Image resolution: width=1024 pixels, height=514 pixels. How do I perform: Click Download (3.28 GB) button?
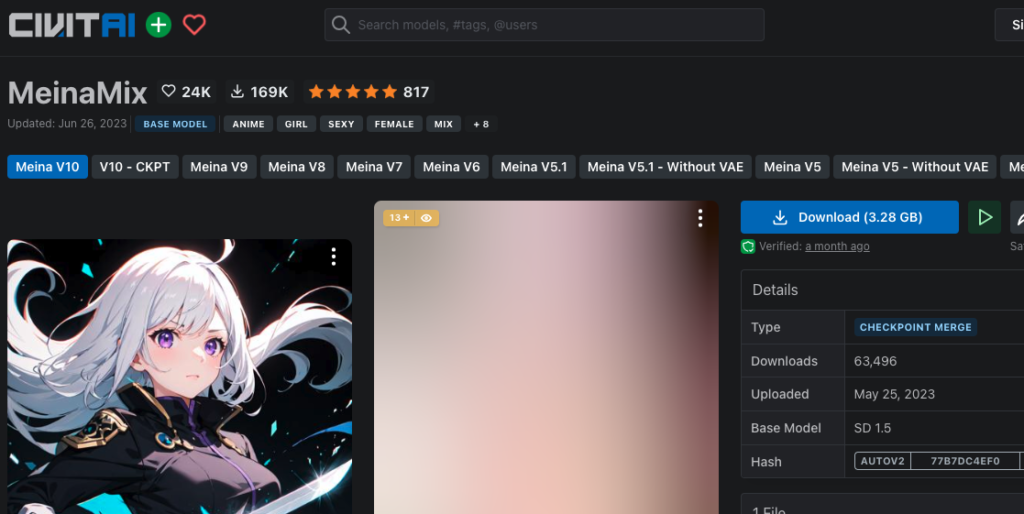pyautogui.click(x=850, y=217)
